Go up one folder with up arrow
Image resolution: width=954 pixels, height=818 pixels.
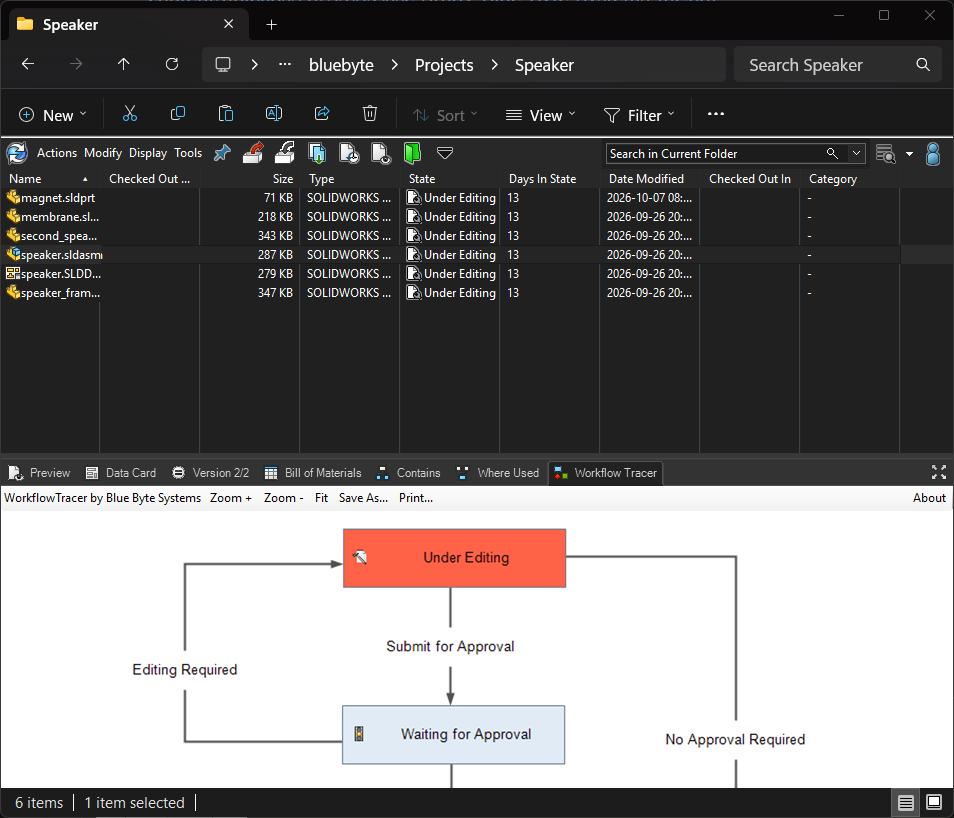click(124, 65)
